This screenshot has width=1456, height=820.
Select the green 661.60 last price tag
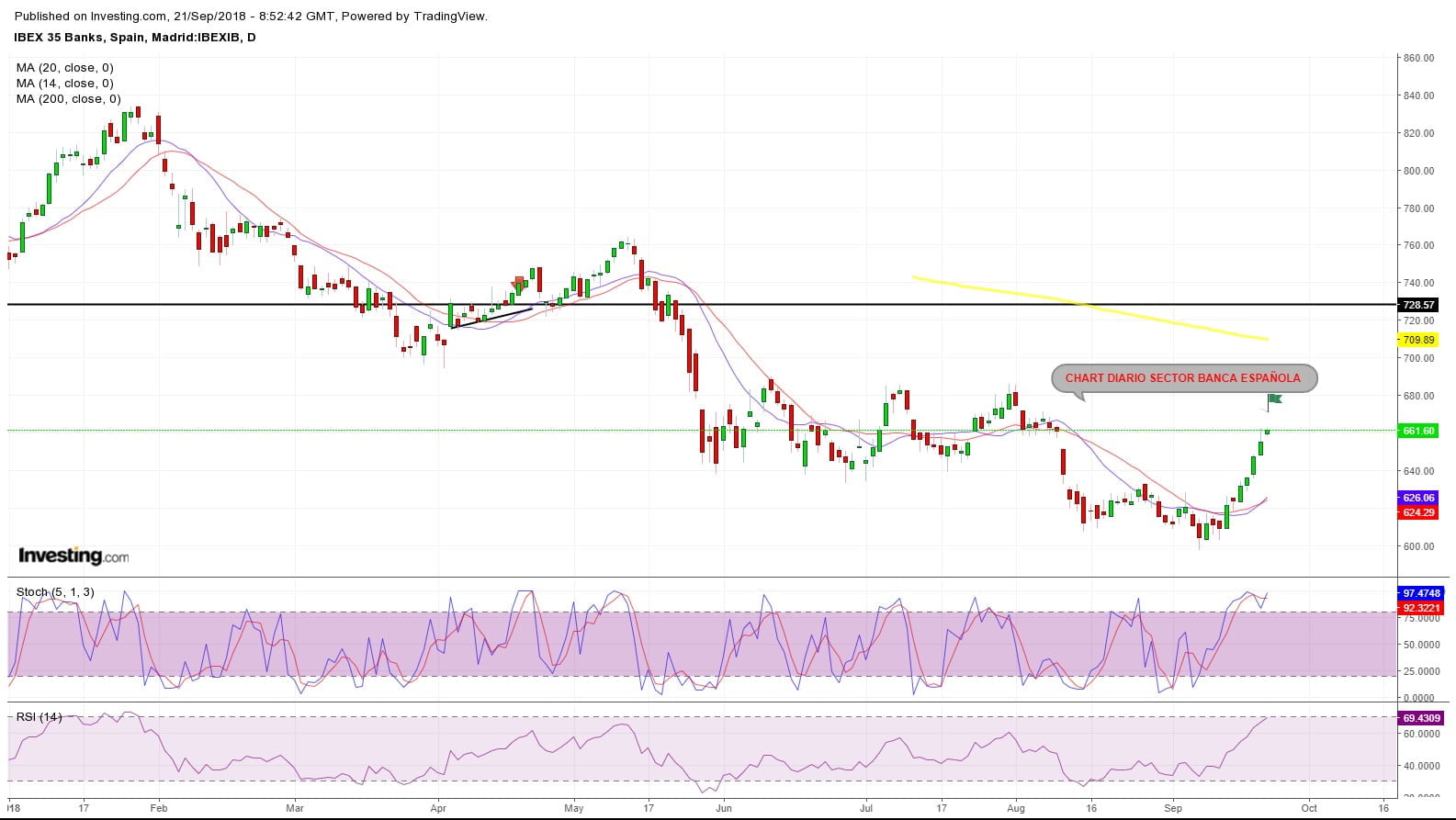(1418, 431)
